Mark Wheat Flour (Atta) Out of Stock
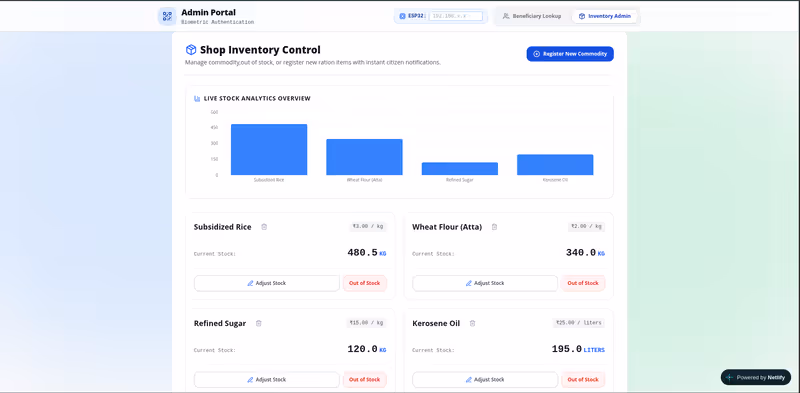Screen dimensions: 800x393 pos(583,283)
